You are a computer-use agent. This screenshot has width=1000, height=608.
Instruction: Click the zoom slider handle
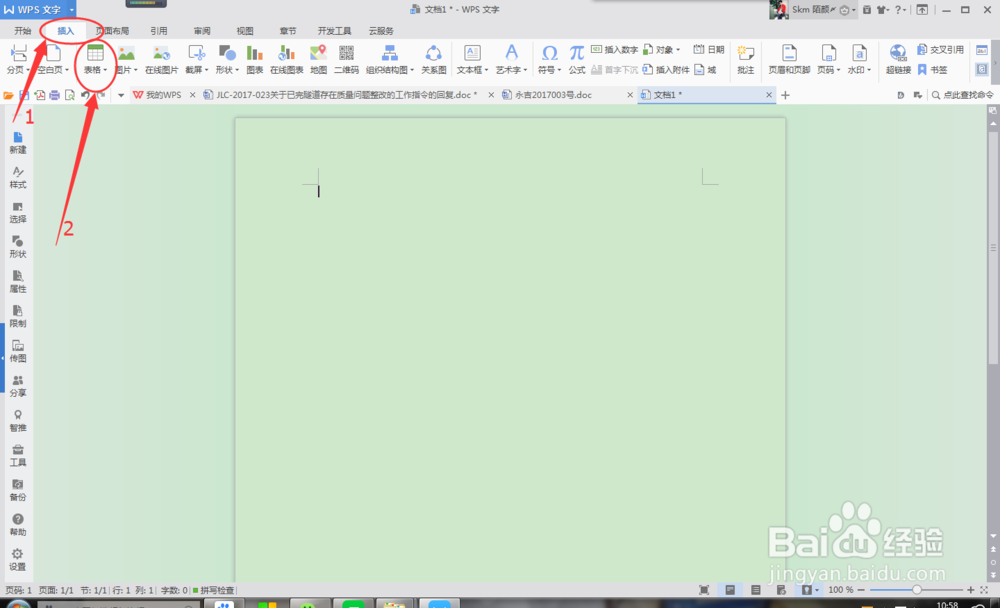point(916,590)
